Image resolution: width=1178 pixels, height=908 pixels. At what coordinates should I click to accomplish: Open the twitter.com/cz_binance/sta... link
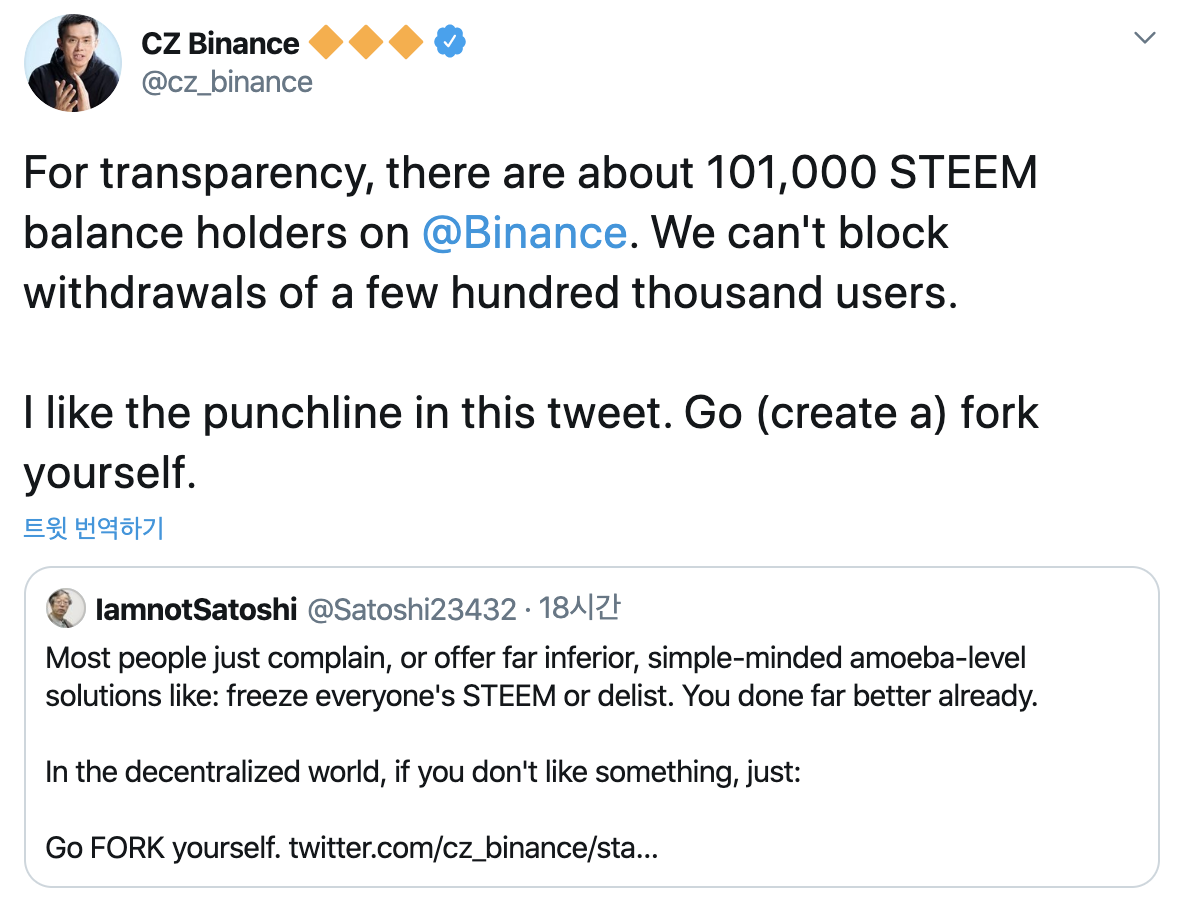(x=473, y=849)
